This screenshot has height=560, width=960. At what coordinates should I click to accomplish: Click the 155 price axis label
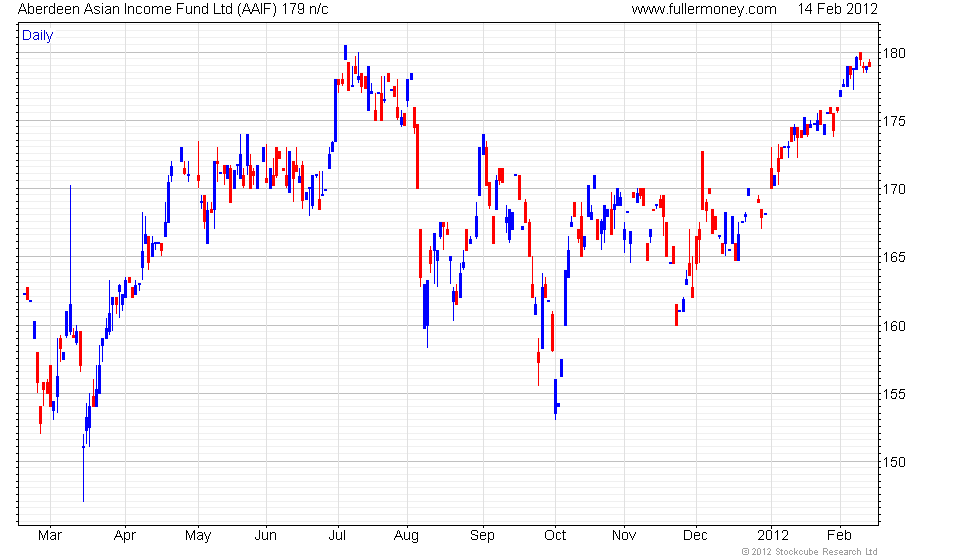point(893,394)
